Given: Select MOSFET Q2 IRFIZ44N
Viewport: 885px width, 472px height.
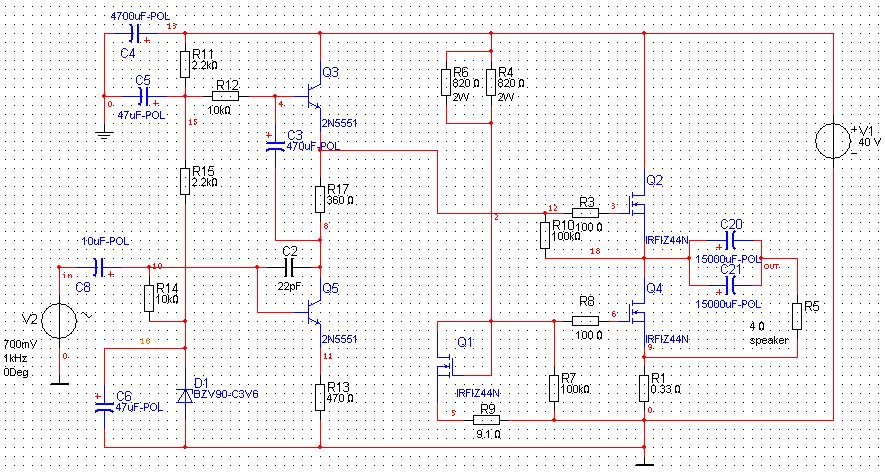Looking at the screenshot, I should click(638, 203).
